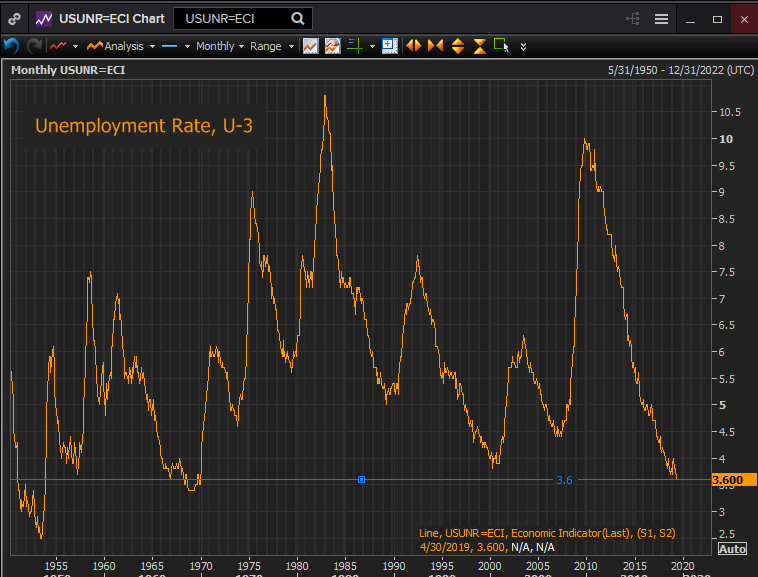Click the date range 5/31/1950 - 12/31/2022 text
This screenshot has width=758, height=577.
pyautogui.click(x=681, y=70)
